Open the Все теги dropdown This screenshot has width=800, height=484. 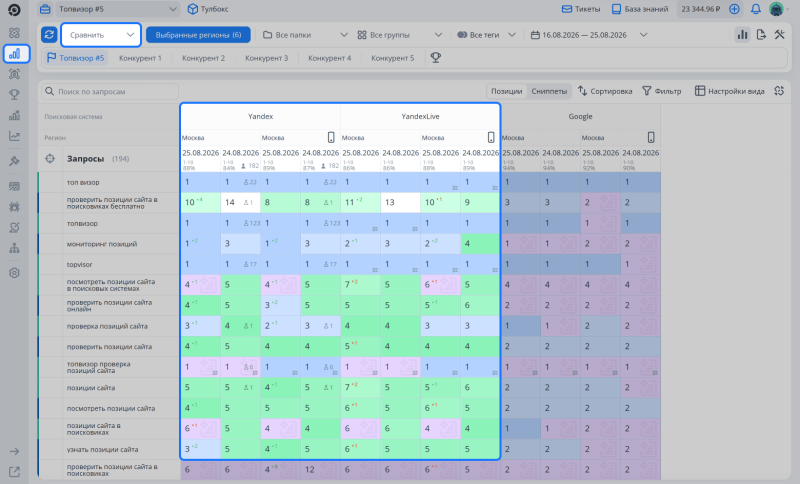point(486,35)
